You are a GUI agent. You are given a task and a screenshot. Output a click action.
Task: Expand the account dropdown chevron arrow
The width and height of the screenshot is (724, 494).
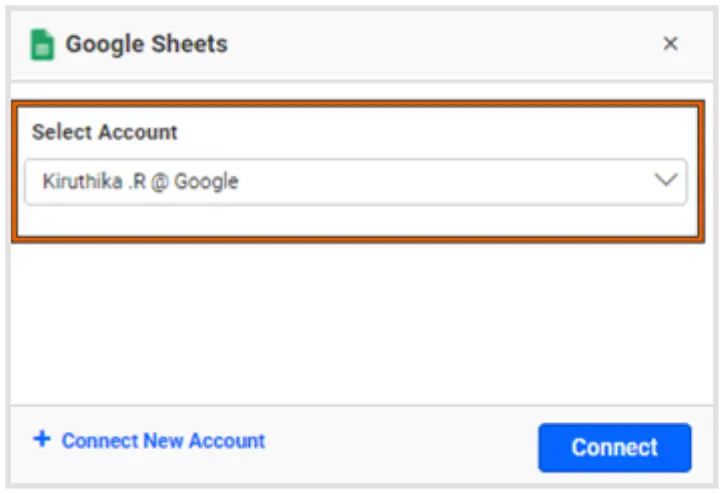665,181
